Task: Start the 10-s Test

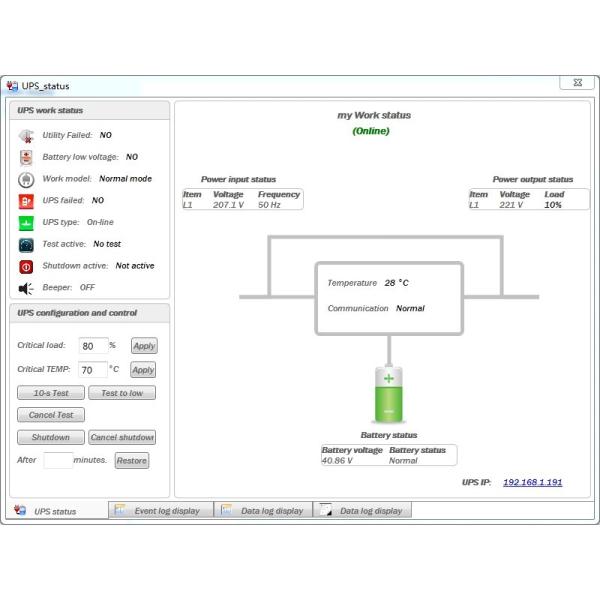Action: point(50,393)
